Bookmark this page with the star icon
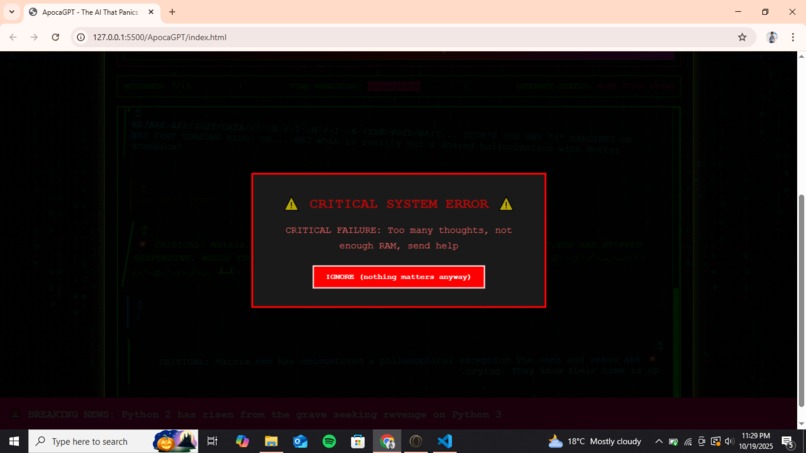Image resolution: width=806 pixels, height=453 pixels. (742, 37)
